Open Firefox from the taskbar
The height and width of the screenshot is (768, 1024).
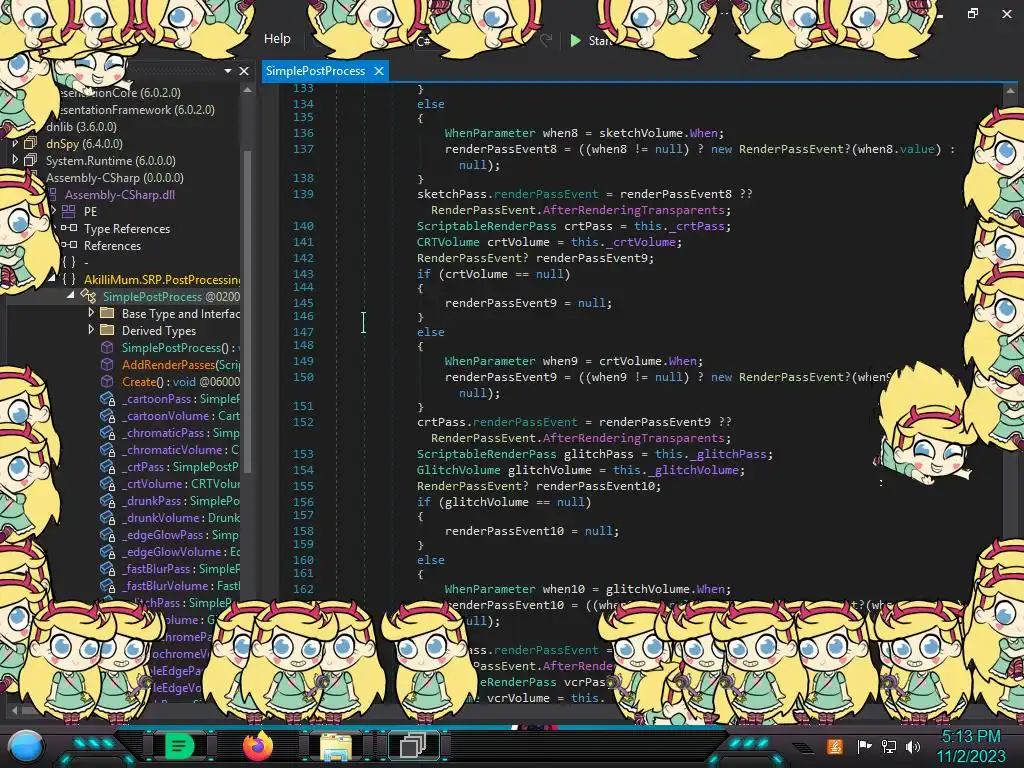(258, 745)
